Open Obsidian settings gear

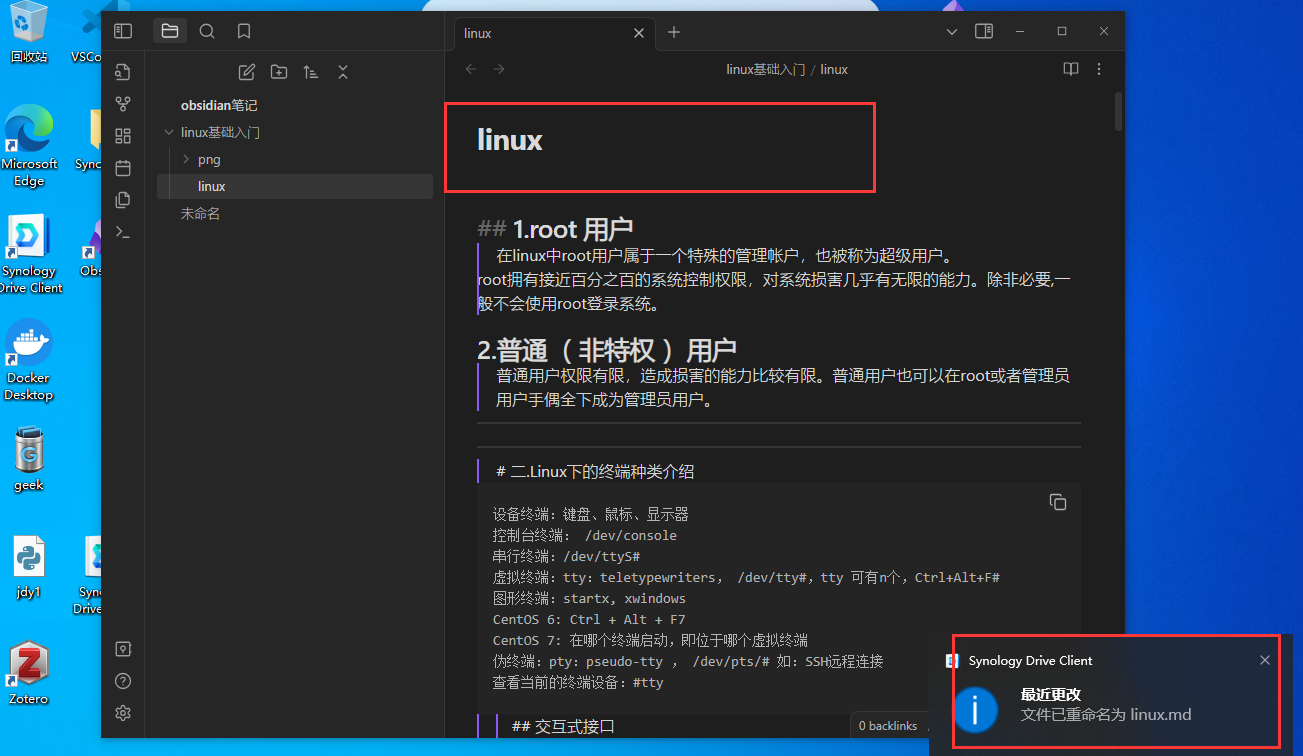(123, 713)
